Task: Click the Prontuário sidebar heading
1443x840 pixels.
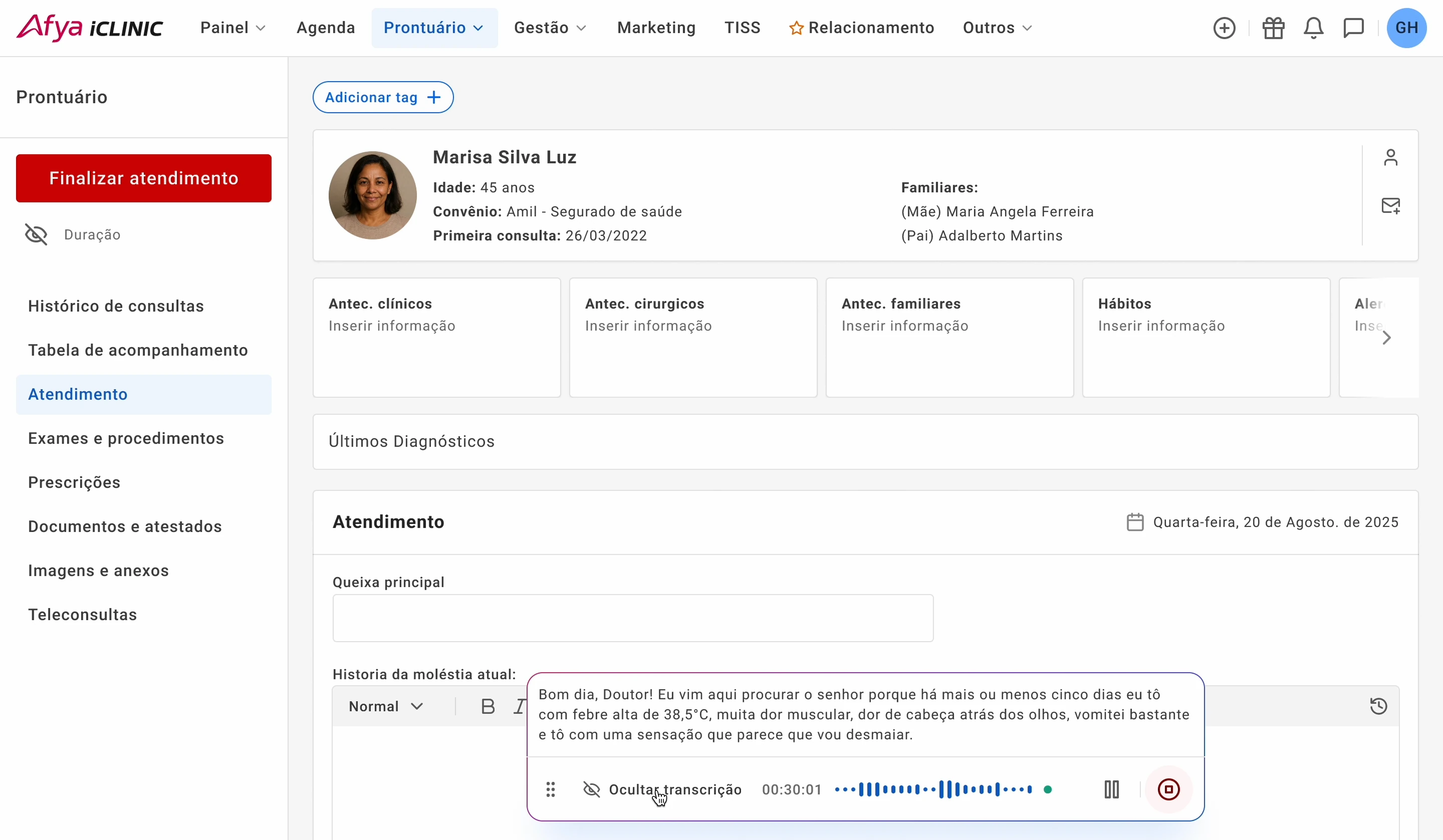Action: point(62,97)
